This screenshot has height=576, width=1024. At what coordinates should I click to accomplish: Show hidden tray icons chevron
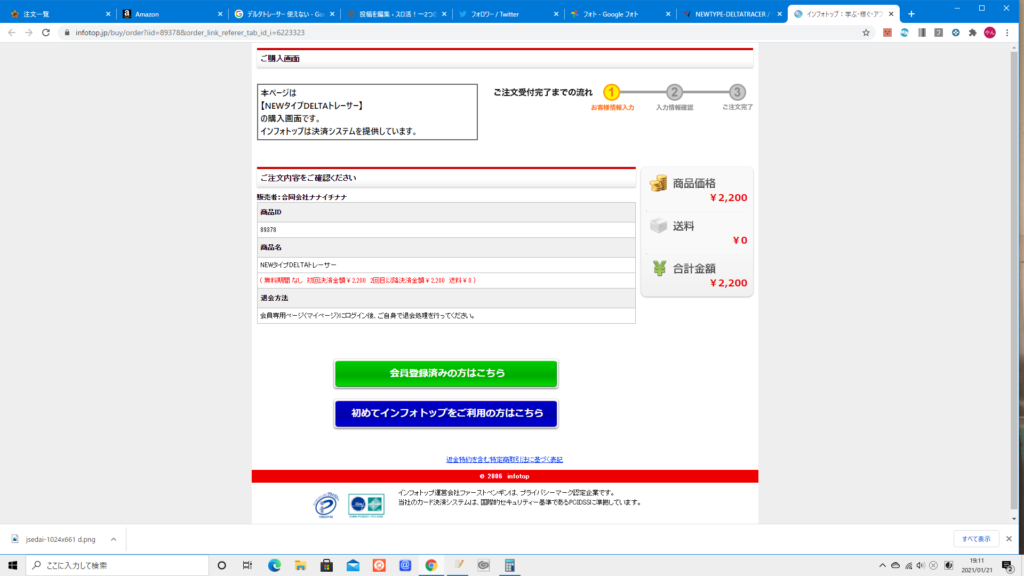(882, 566)
